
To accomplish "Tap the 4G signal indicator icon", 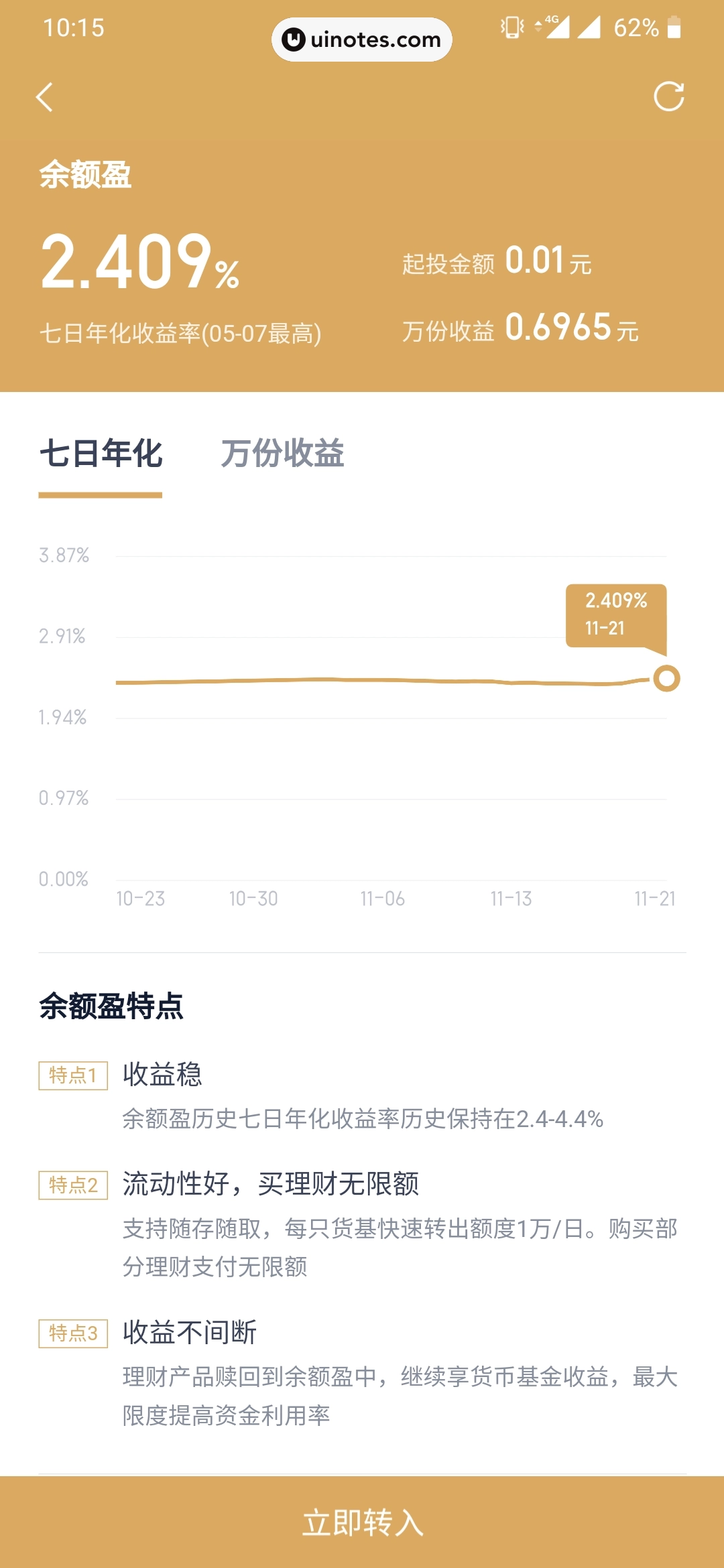I will [554, 27].
